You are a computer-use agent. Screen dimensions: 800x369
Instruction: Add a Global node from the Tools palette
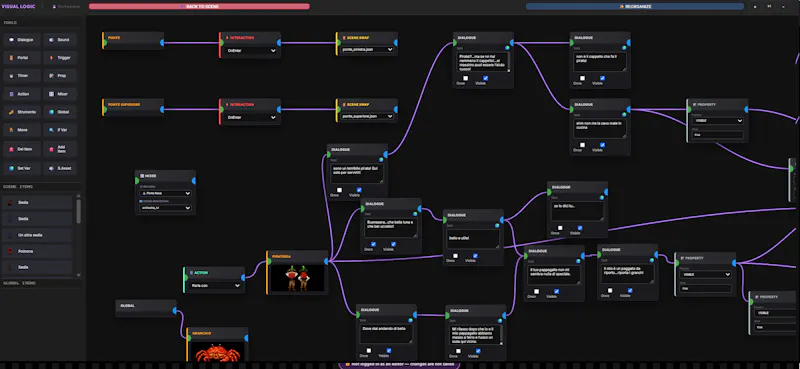(60, 112)
